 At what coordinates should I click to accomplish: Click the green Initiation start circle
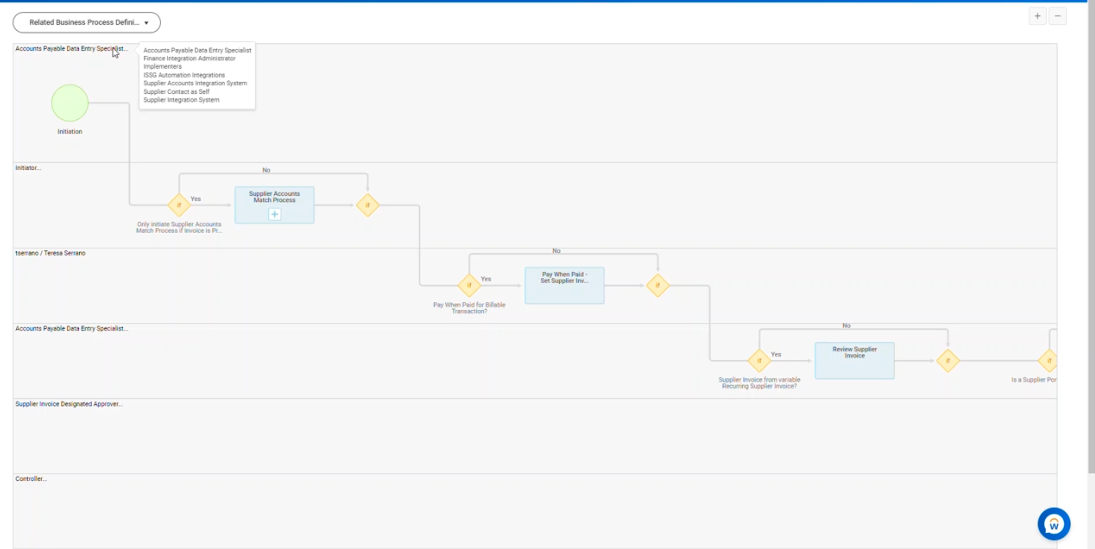[x=70, y=103]
